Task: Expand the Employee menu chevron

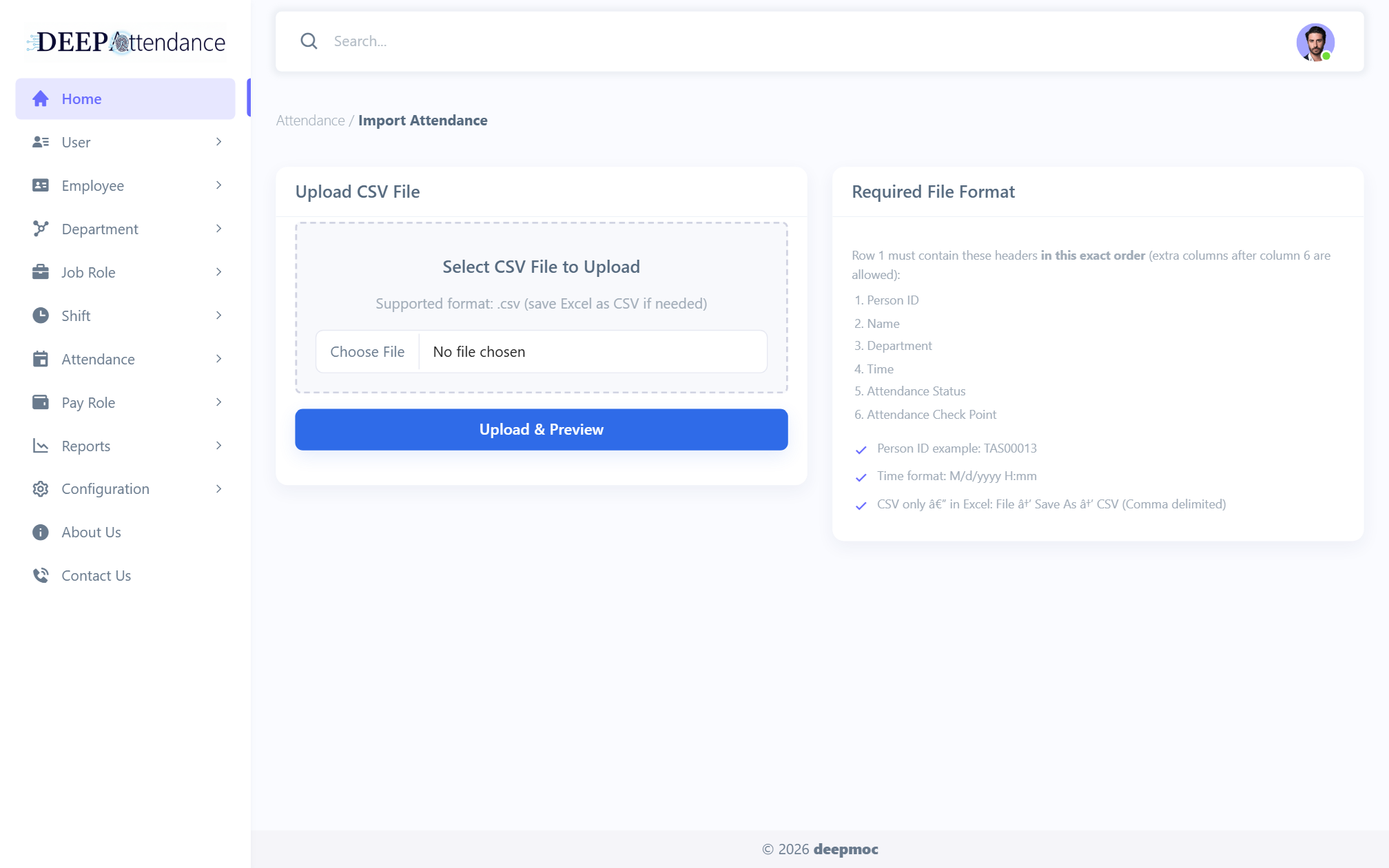Action: click(219, 185)
